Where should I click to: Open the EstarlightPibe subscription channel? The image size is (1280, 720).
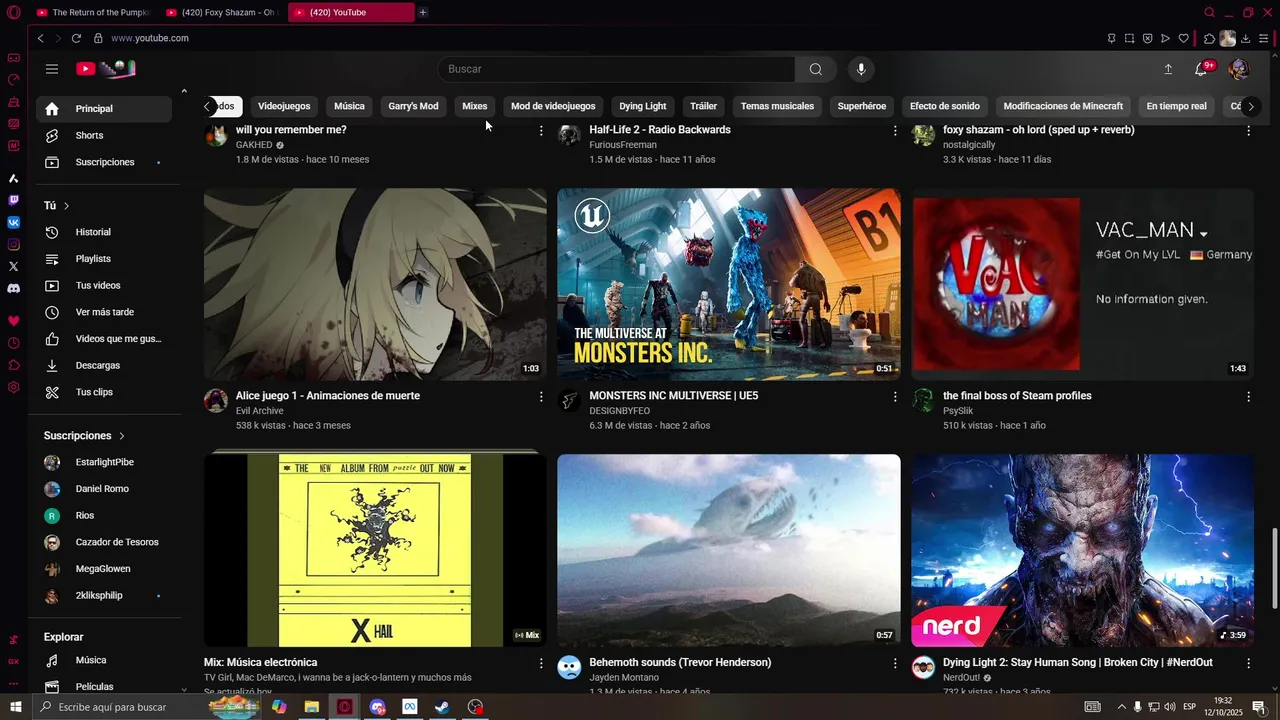click(104, 462)
